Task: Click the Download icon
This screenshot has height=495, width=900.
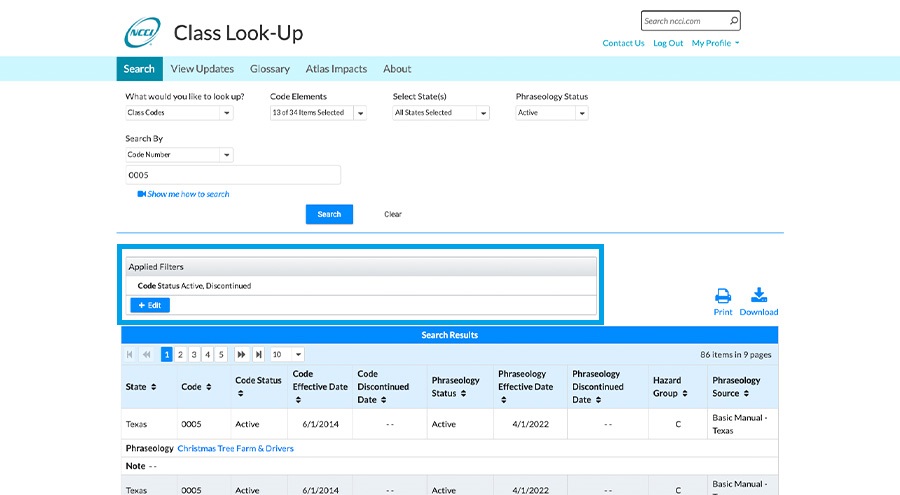Action: point(759,295)
